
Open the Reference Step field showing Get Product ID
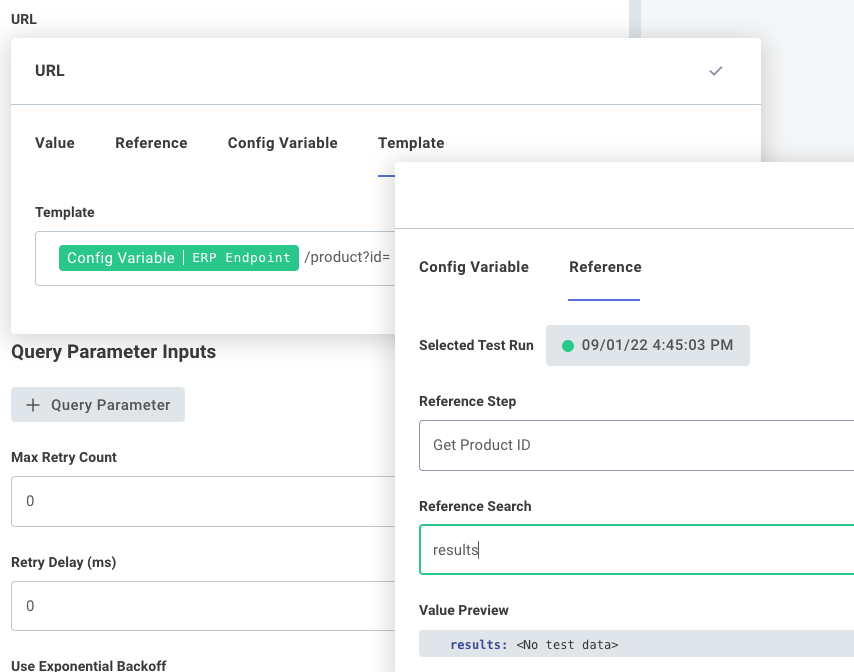tap(635, 445)
